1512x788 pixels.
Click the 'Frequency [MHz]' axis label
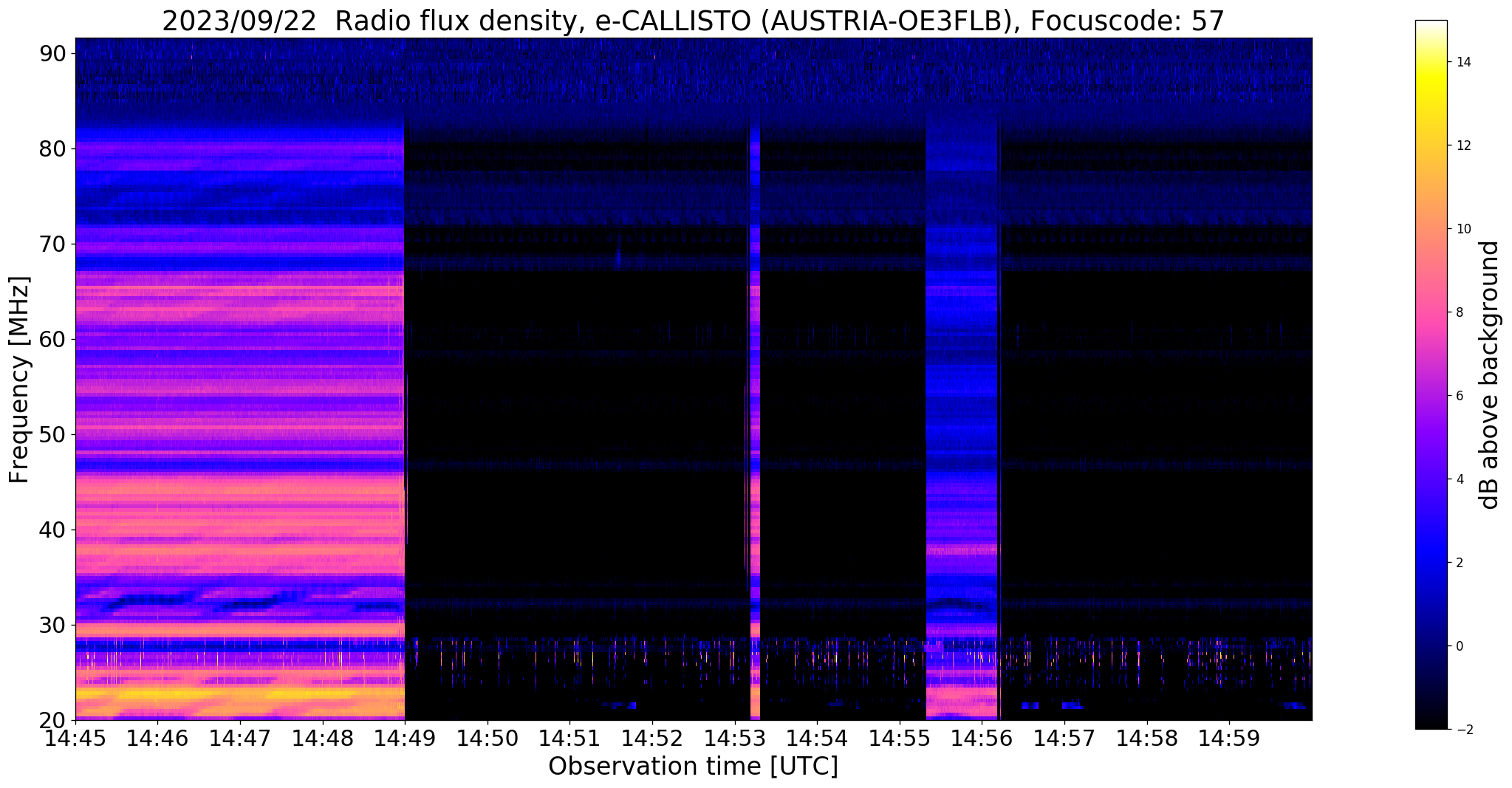click(20, 380)
